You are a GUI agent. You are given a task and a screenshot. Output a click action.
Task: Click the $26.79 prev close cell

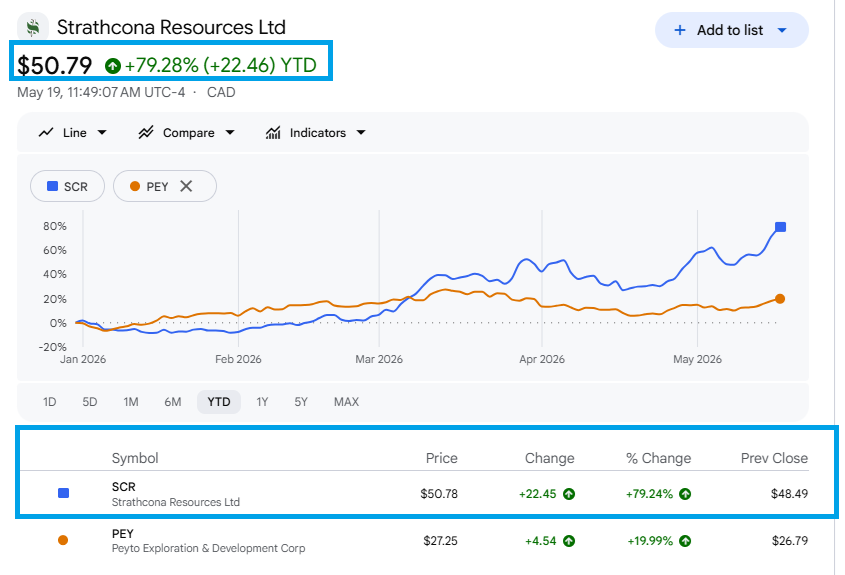pos(789,541)
